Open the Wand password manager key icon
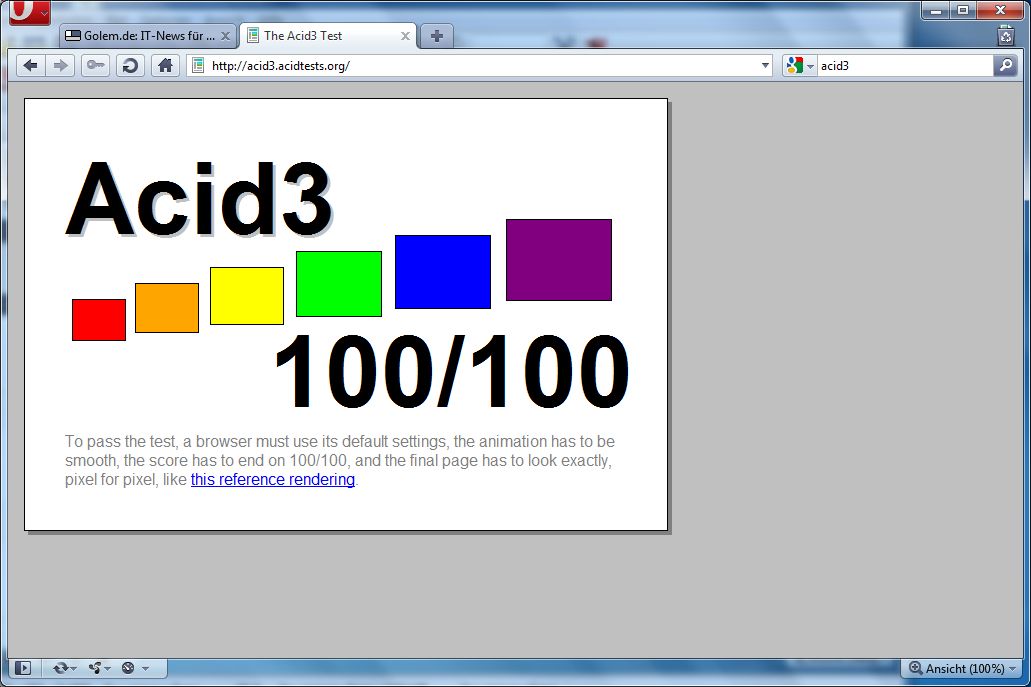1031x687 pixels. 94,65
